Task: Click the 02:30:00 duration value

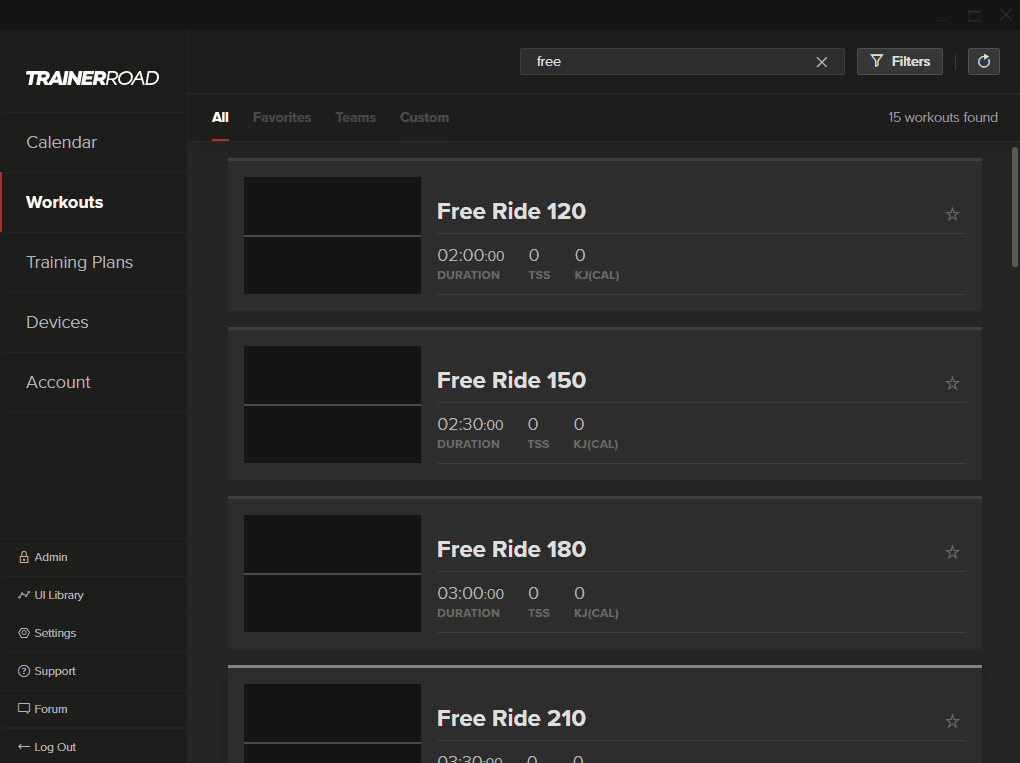Action: [470, 424]
